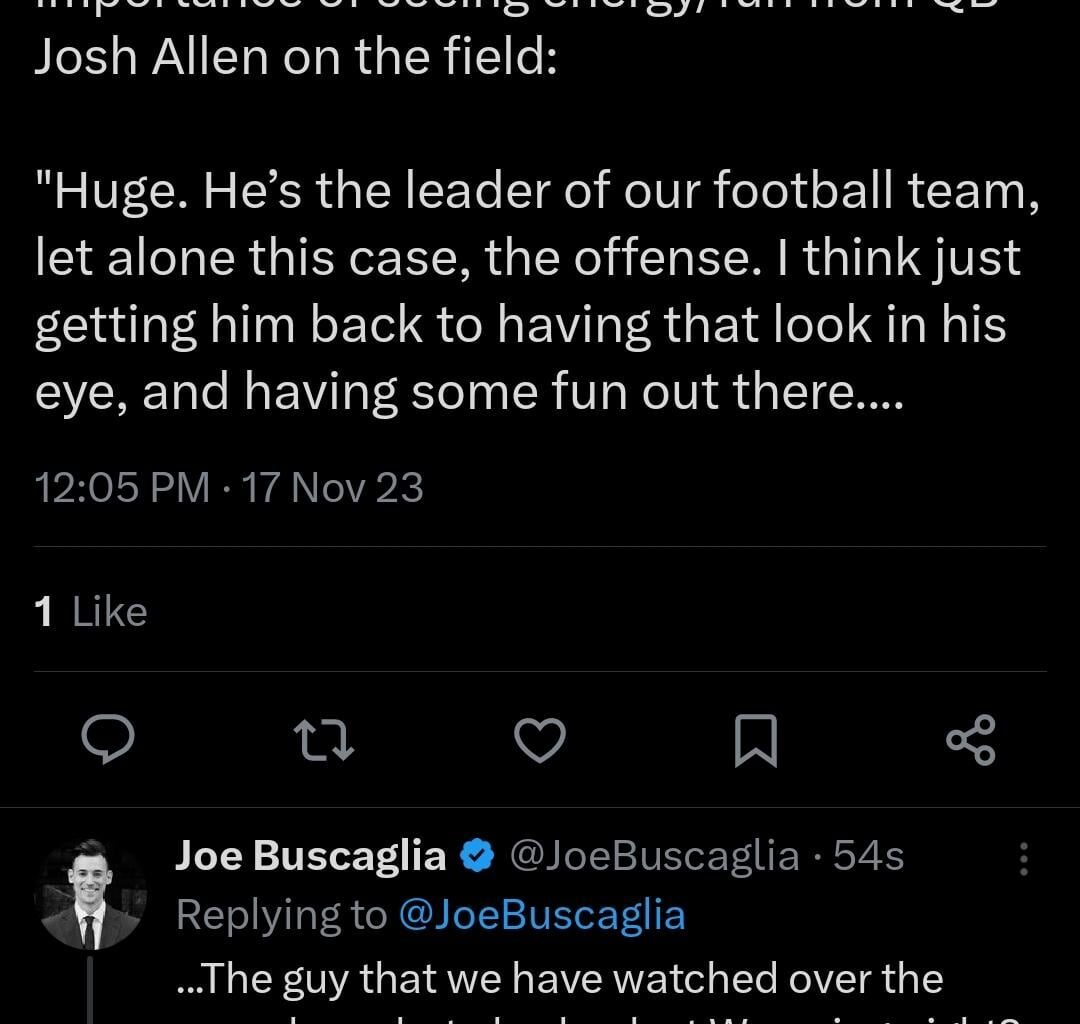Image resolution: width=1080 pixels, height=1024 pixels.
Task: Click the 54s reply timestamp
Action: 868,856
